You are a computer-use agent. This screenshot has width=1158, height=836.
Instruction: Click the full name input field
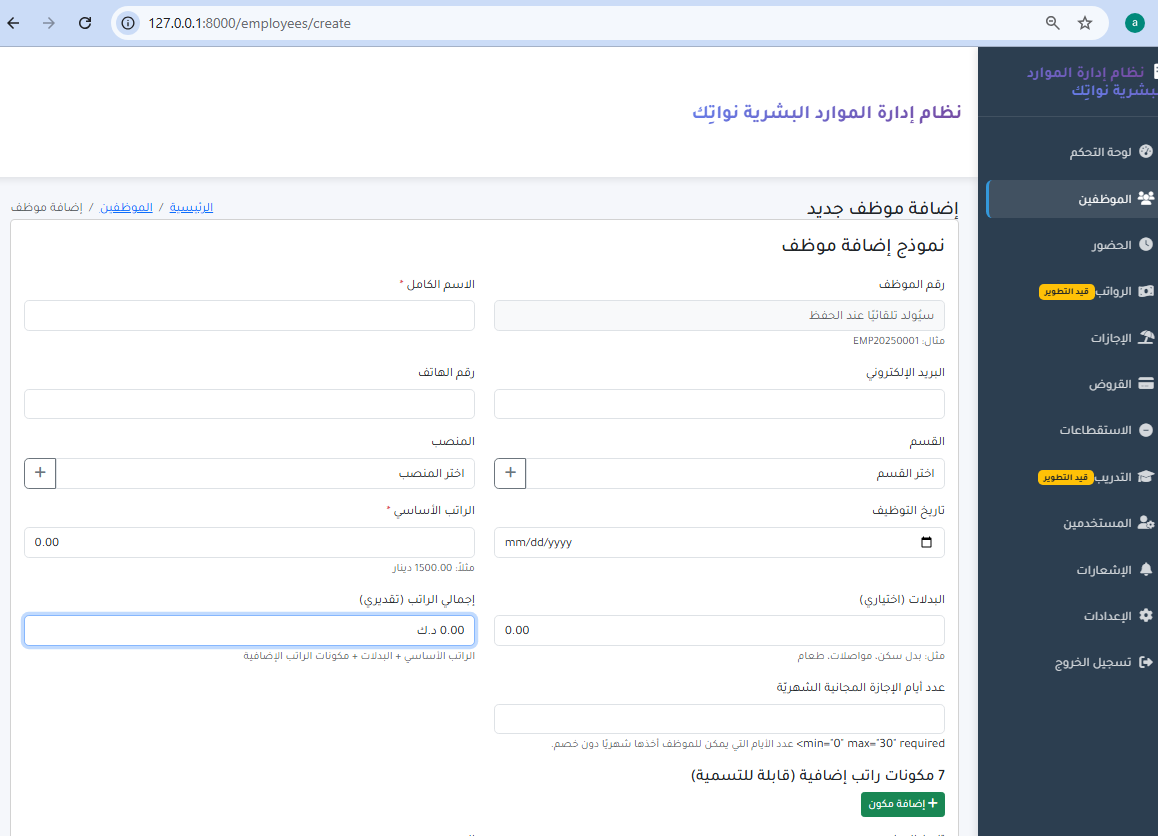click(249, 316)
